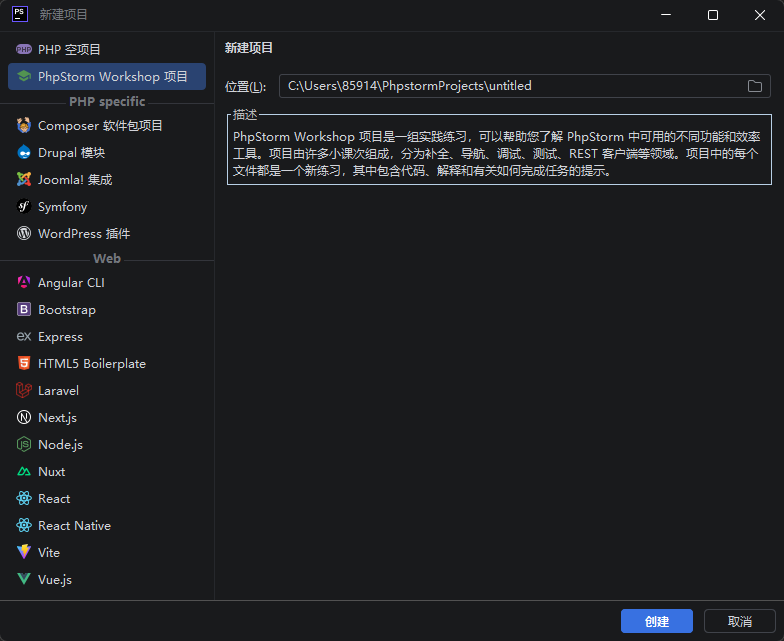Click the Node.js hexagon icon
This screenshot has height=641, width=784.
[x=24, y=444]
